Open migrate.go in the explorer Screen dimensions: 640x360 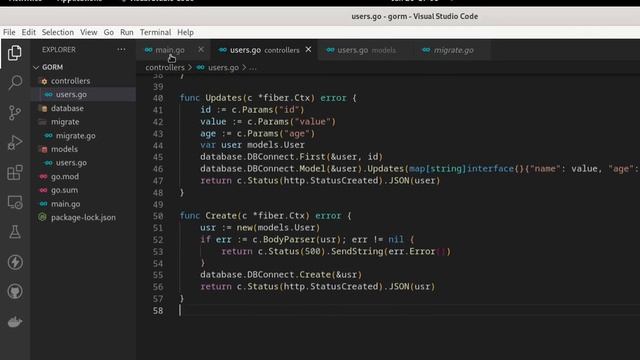83,136
